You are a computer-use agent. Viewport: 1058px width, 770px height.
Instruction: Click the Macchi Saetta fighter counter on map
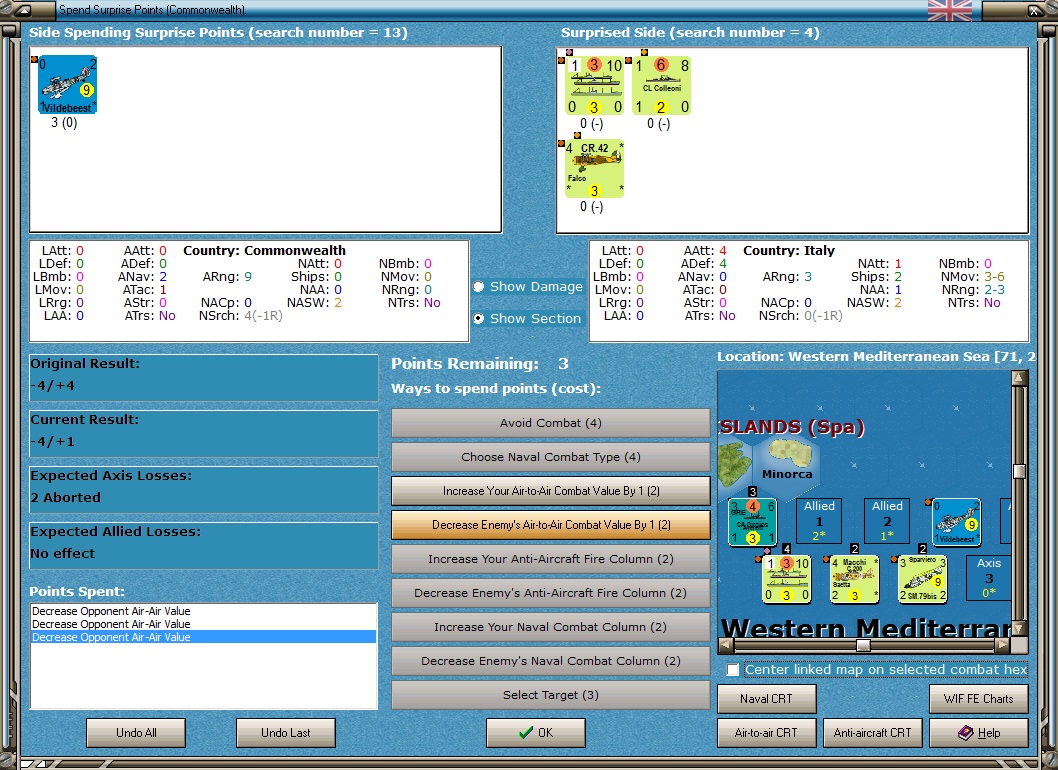854,578
